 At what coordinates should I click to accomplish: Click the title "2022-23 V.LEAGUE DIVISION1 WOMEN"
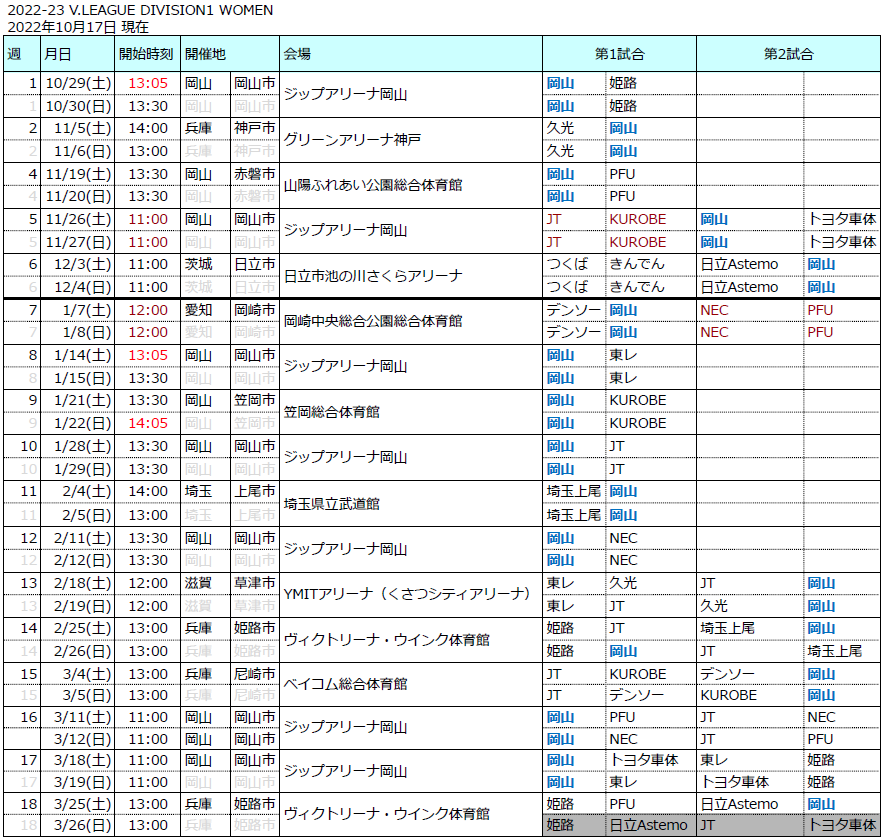(140, 10)
